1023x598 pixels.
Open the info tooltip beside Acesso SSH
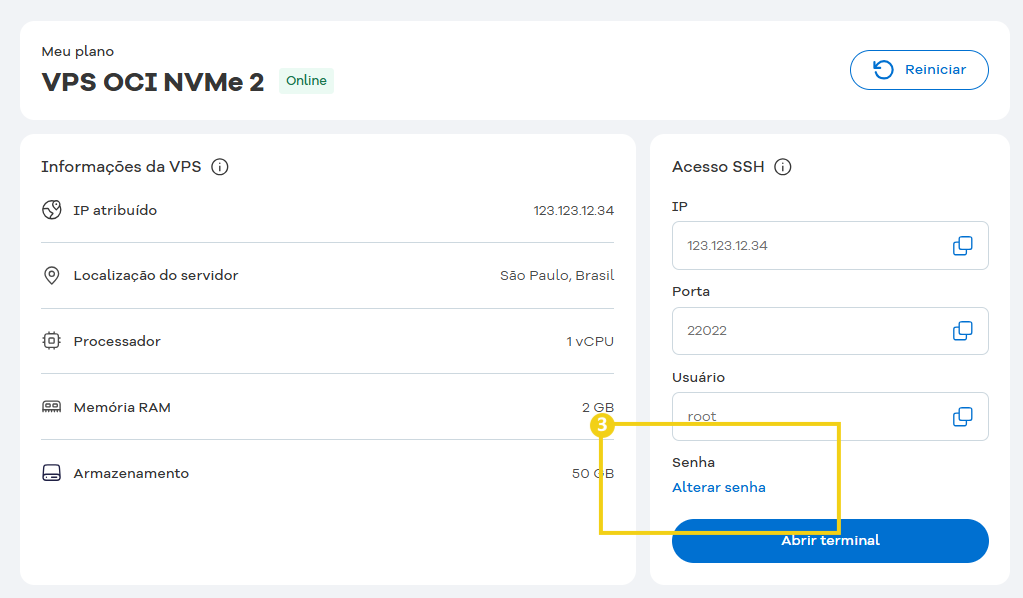point(782,167)
